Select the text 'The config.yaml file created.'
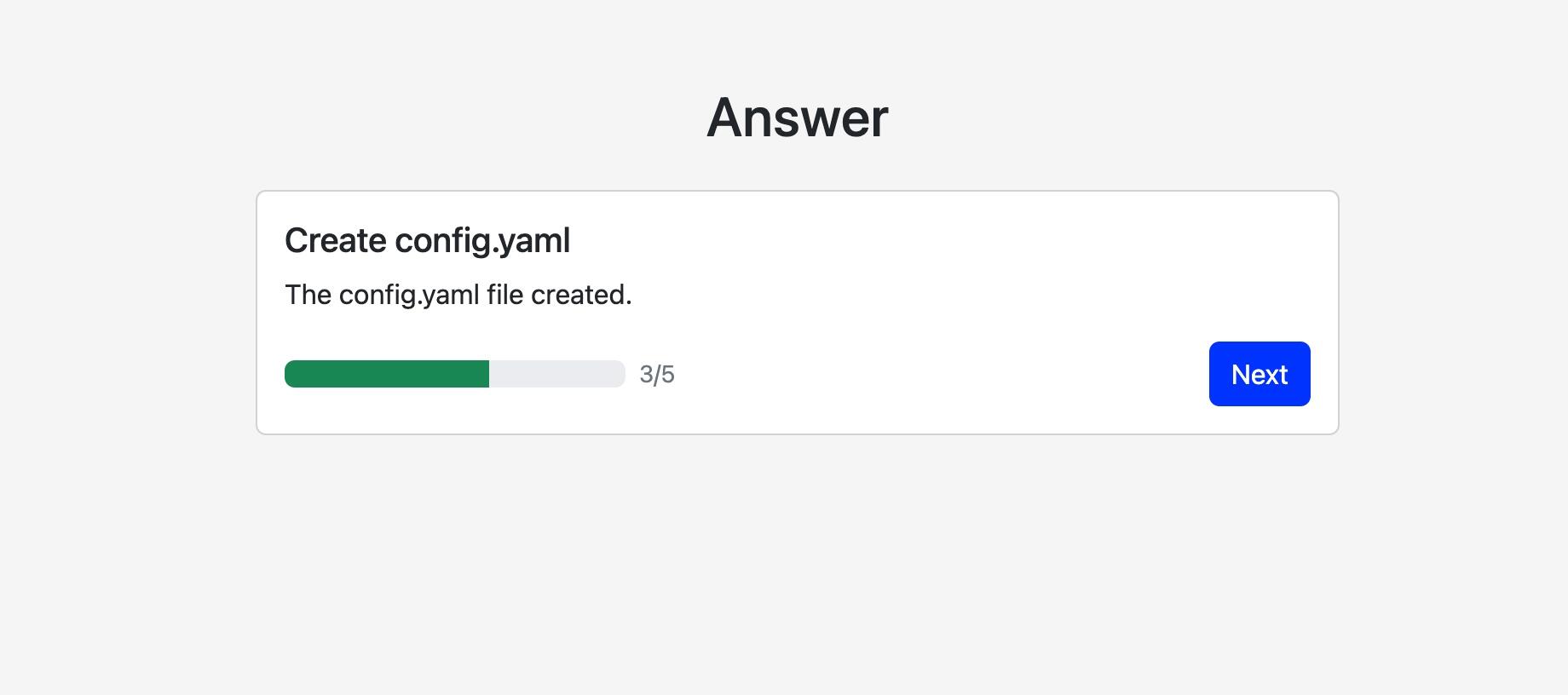This screenshot has height=695, width=1568. point(458,294)
